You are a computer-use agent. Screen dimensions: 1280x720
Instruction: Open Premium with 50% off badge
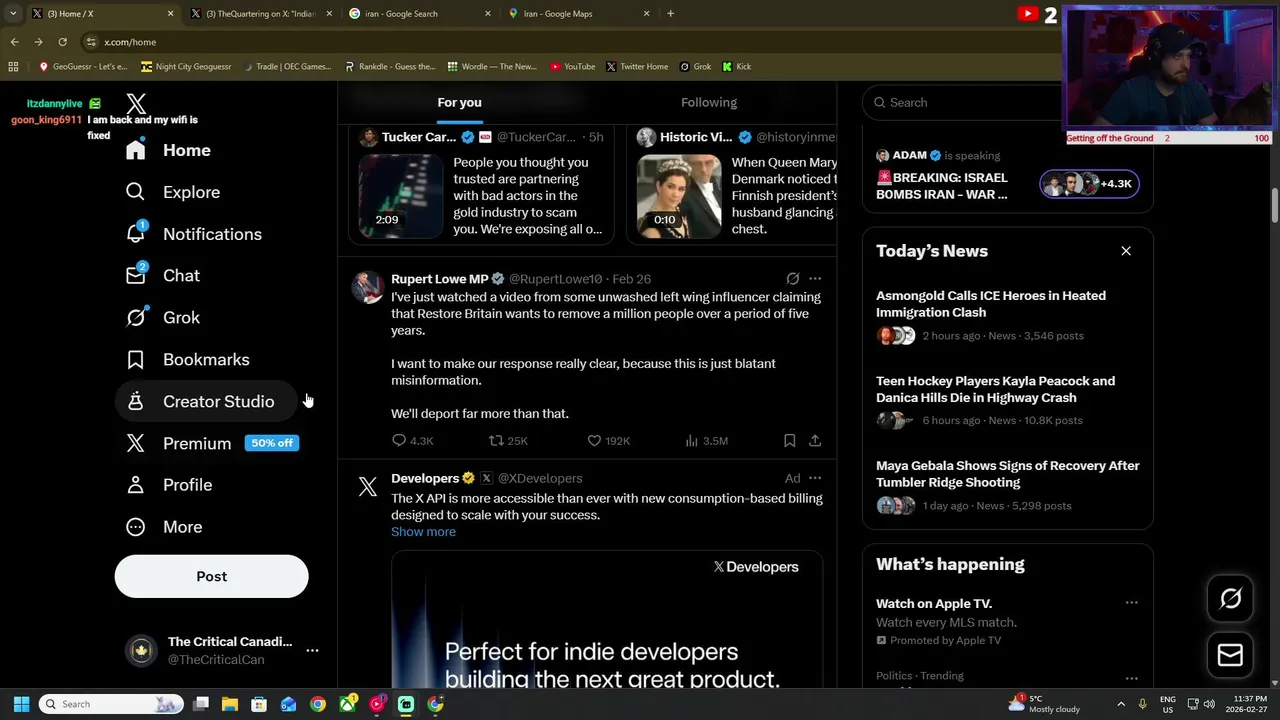[211, 443]
